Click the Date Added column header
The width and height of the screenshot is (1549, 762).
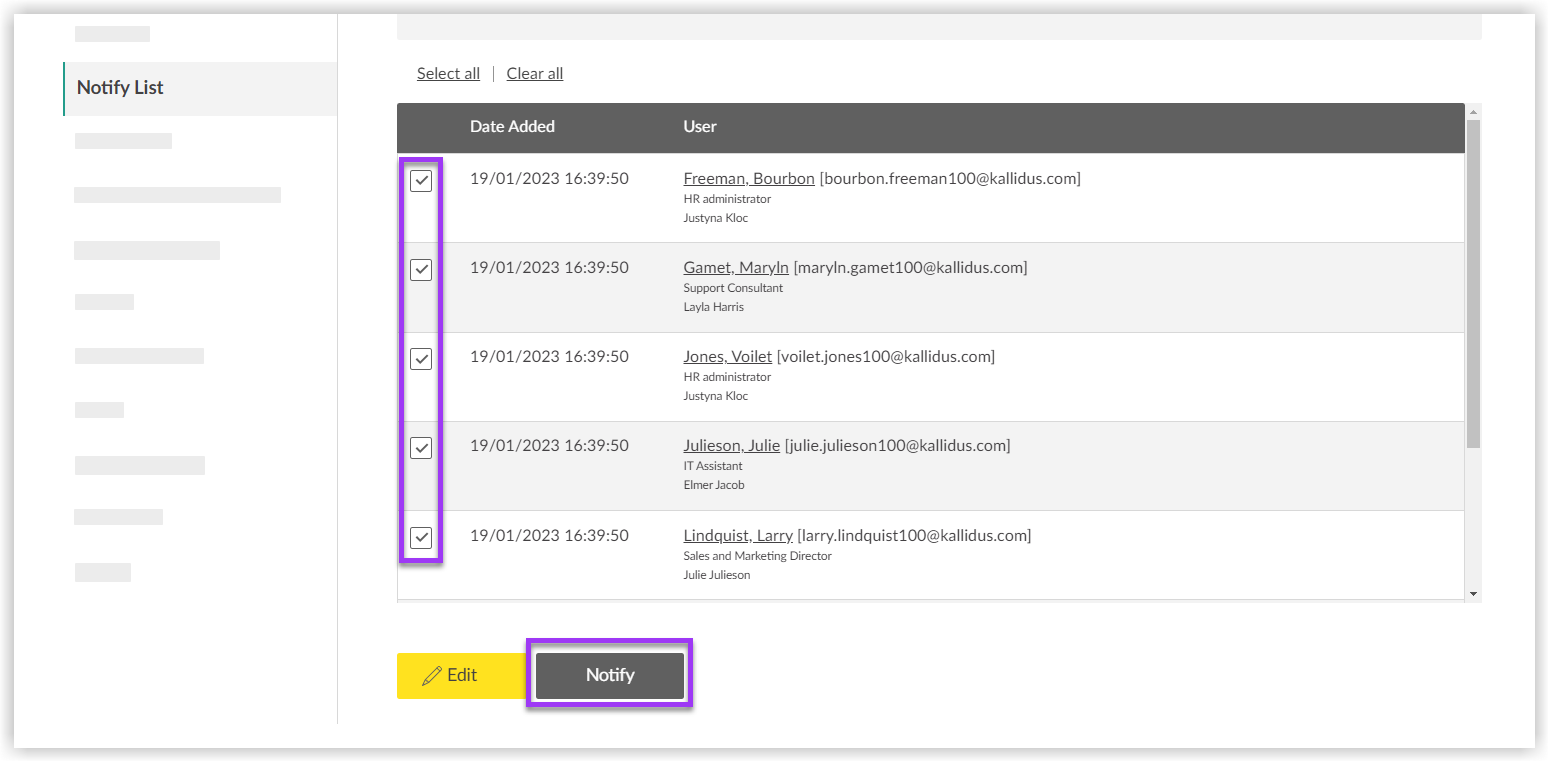(x=512, y=127)
